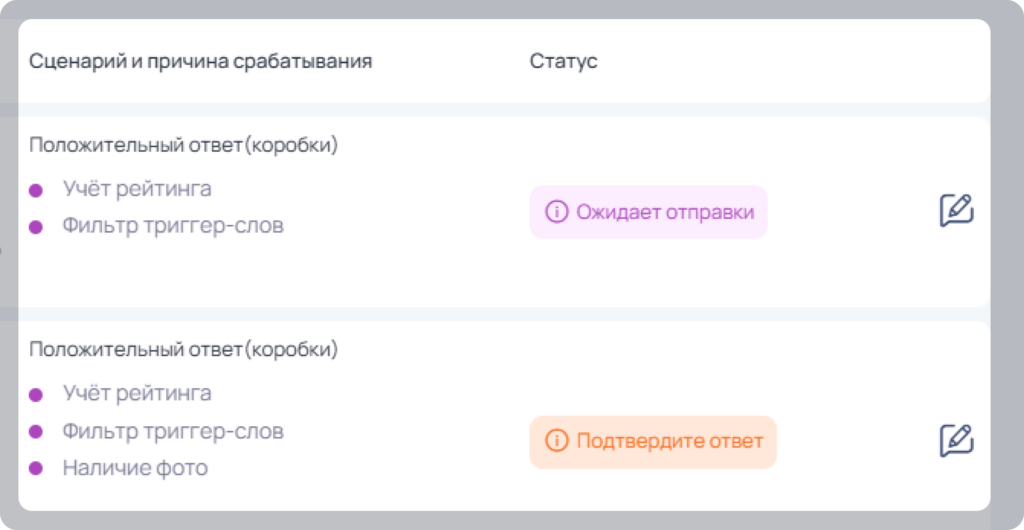The image size is (1024, 530).
Task: Select the Статус column header
Action: coord(563,61)
